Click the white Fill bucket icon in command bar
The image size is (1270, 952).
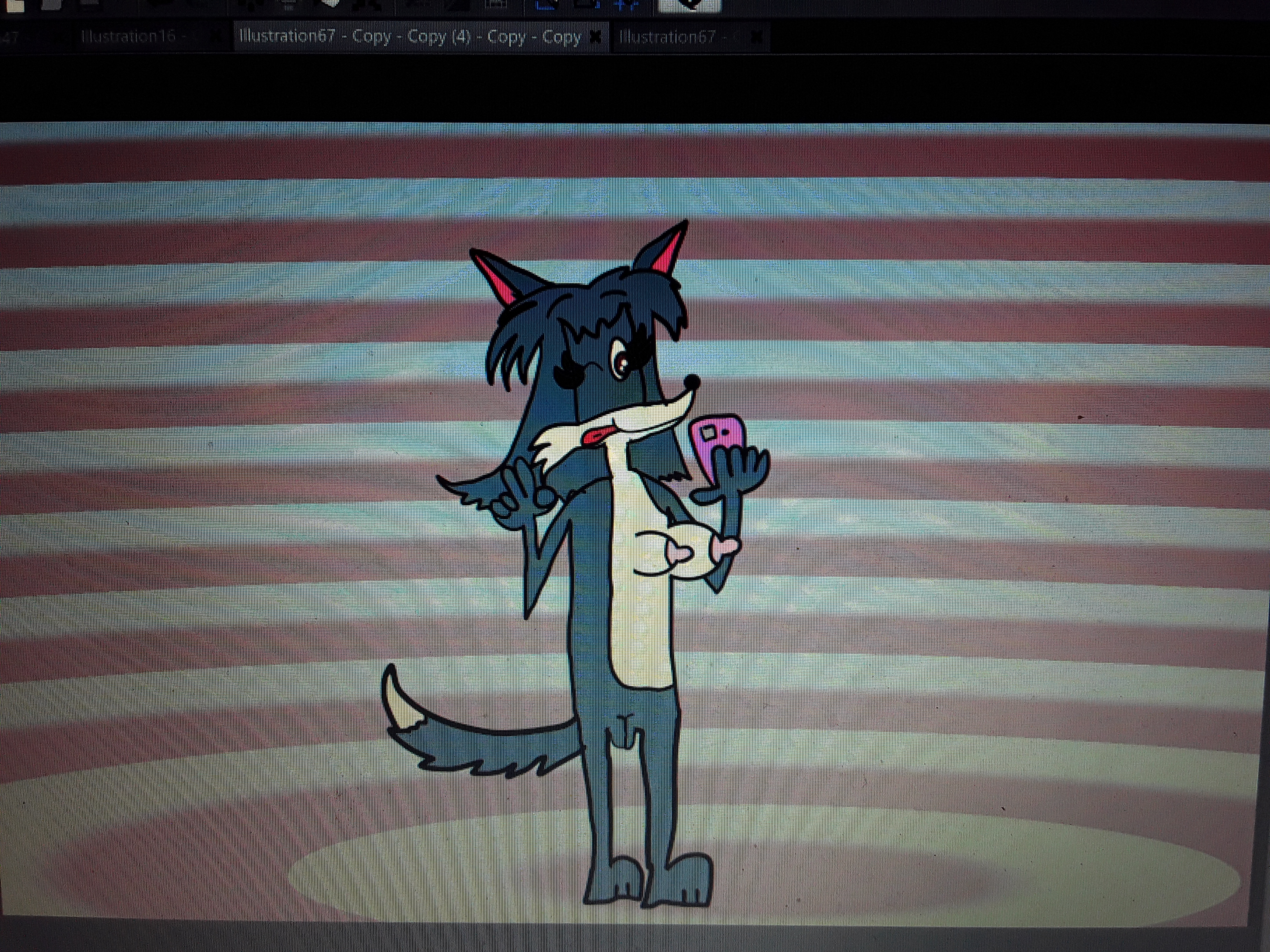click(331, 4)
